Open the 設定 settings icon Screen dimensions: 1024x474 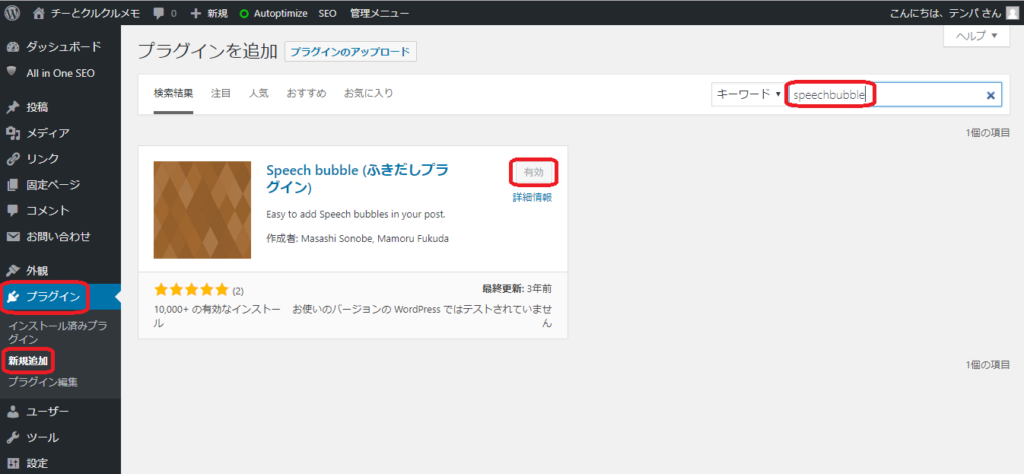click(x=12, y=463)
